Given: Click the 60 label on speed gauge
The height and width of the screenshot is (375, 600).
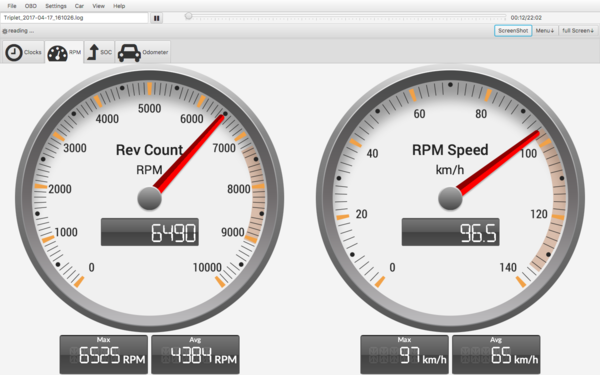Looking at the screenshot, I should tap(419, 114).
